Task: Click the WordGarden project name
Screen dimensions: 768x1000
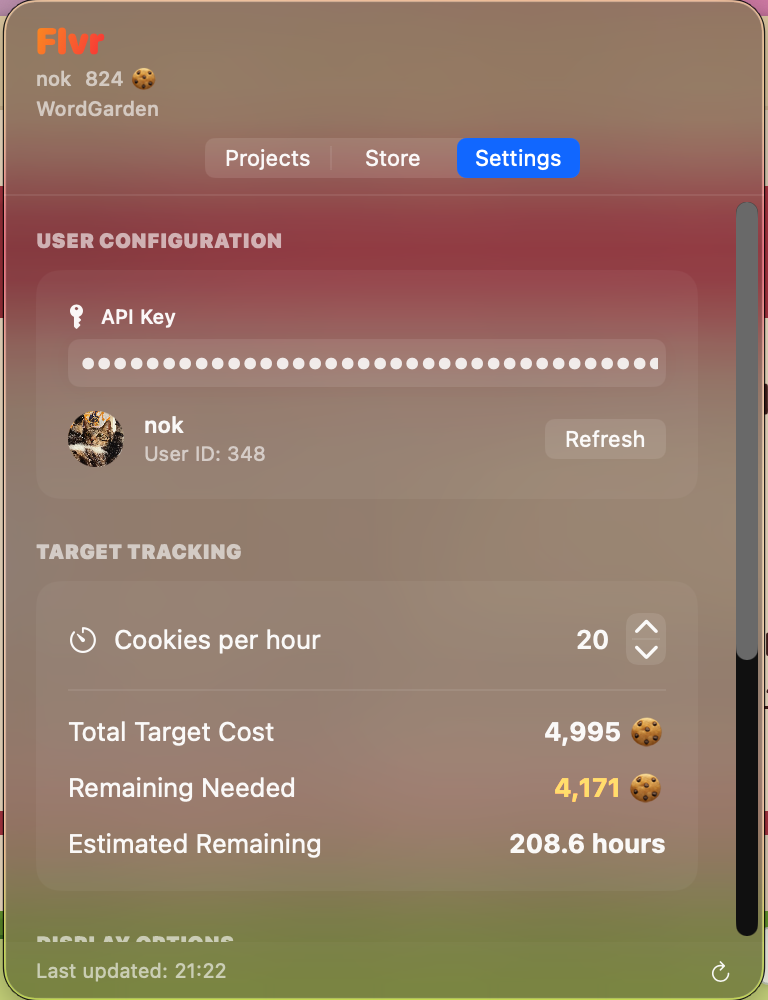Action: [x=97, y=109]
